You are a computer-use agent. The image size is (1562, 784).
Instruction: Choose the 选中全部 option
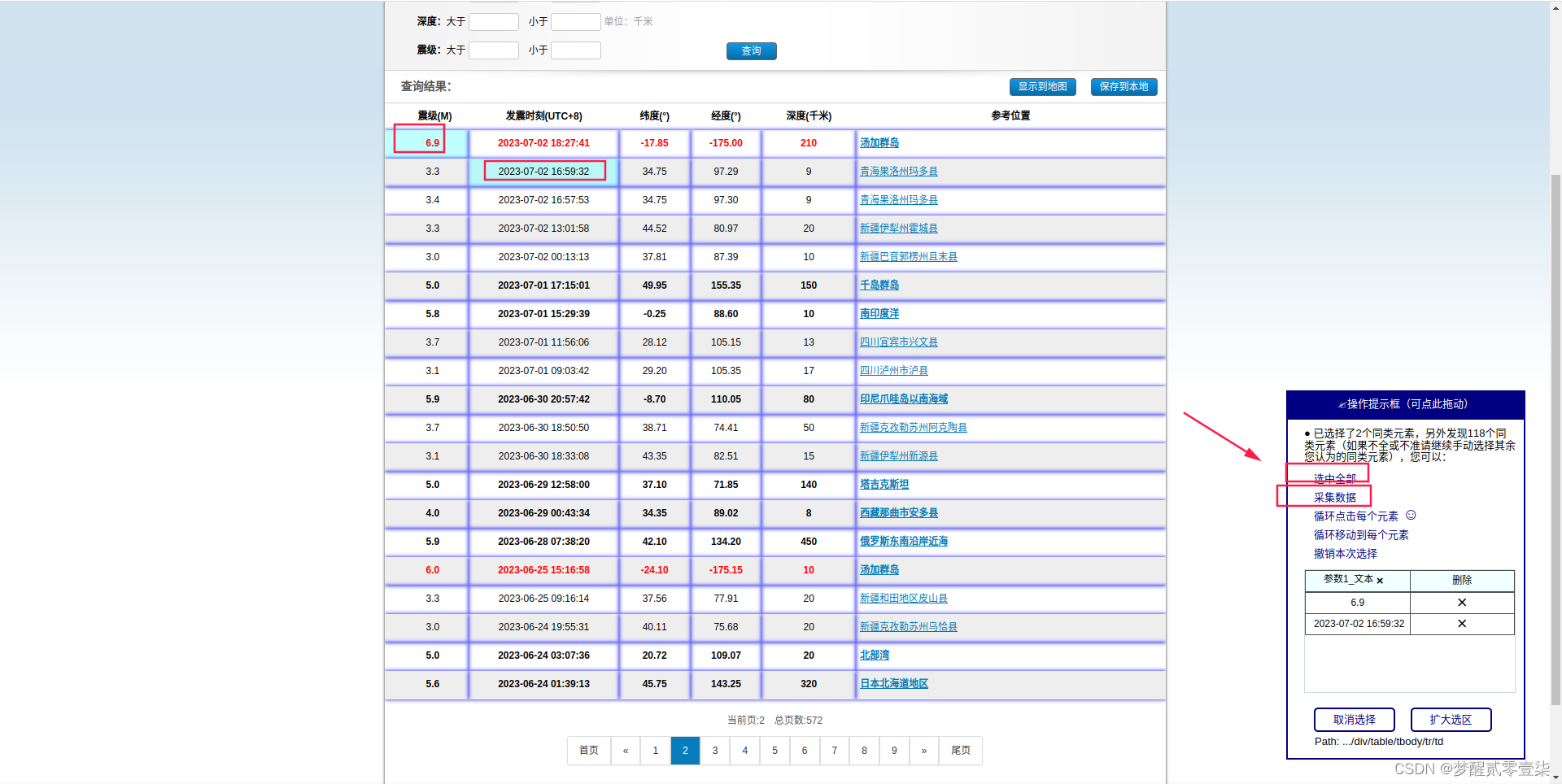(x=1334, y=478)
